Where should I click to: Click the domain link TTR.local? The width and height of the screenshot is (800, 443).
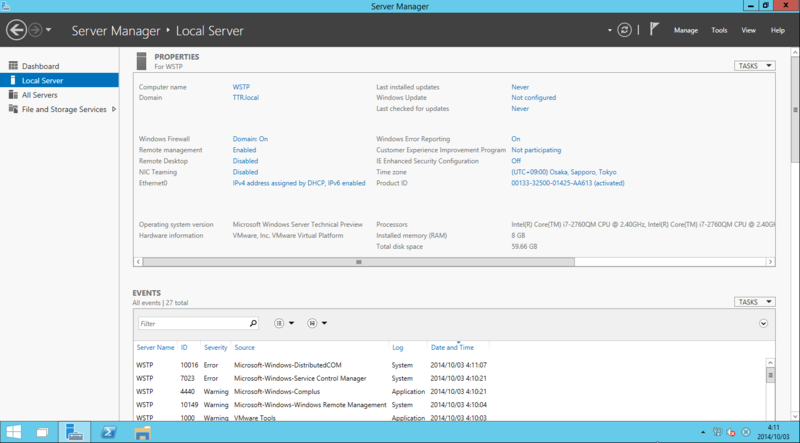245,97
